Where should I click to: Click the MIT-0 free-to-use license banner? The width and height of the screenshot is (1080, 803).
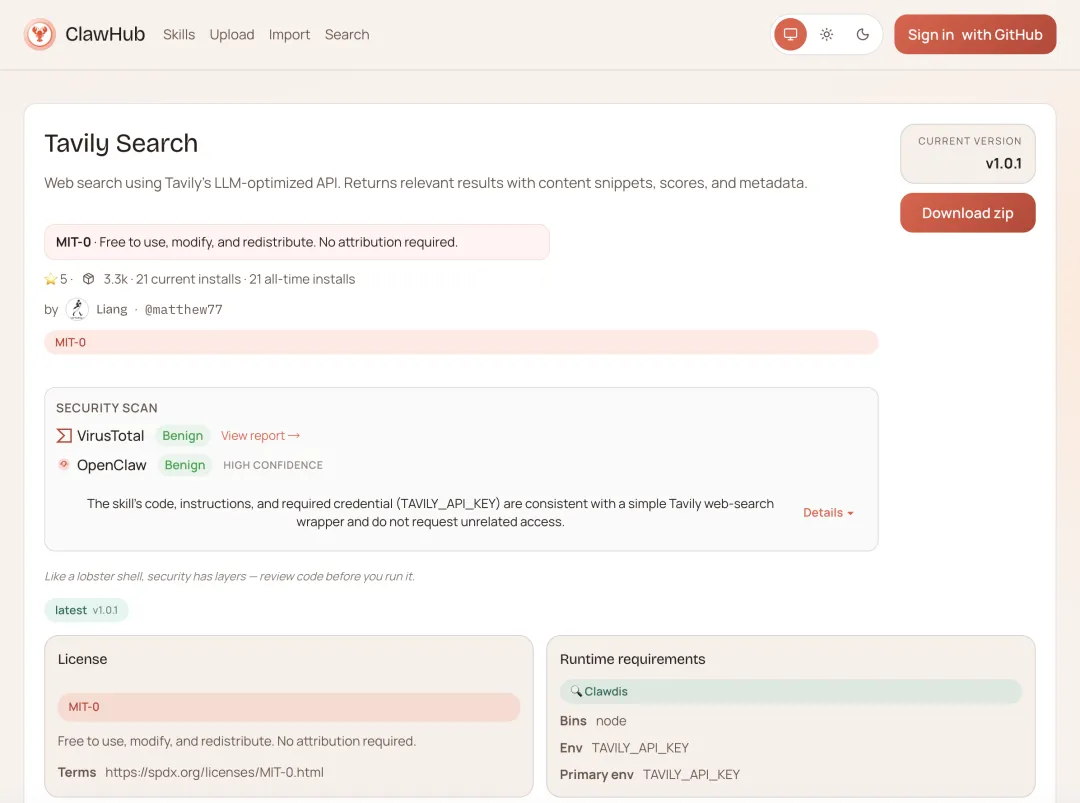297,242
